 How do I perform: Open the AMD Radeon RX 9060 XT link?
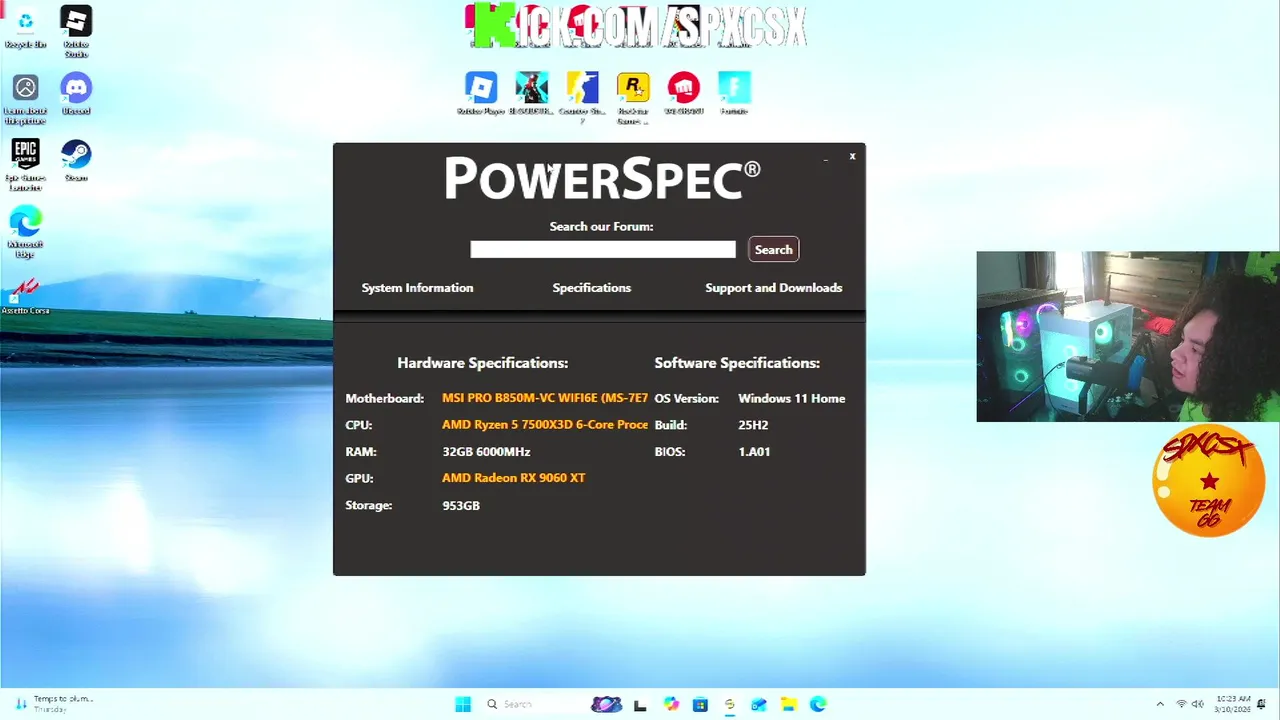513,478
